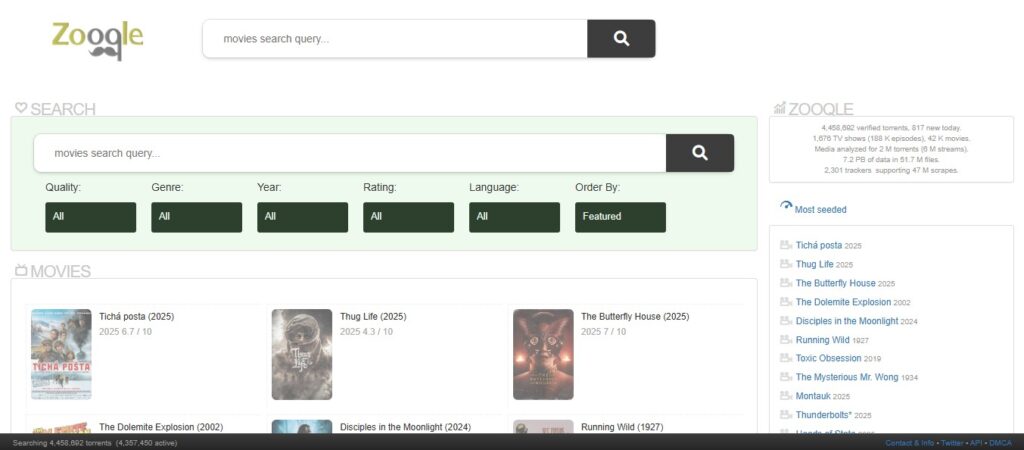Click the movie icon beside Tichá posta in sidebar
This screenshot has width=1024, height=450.
pos(786,245)
